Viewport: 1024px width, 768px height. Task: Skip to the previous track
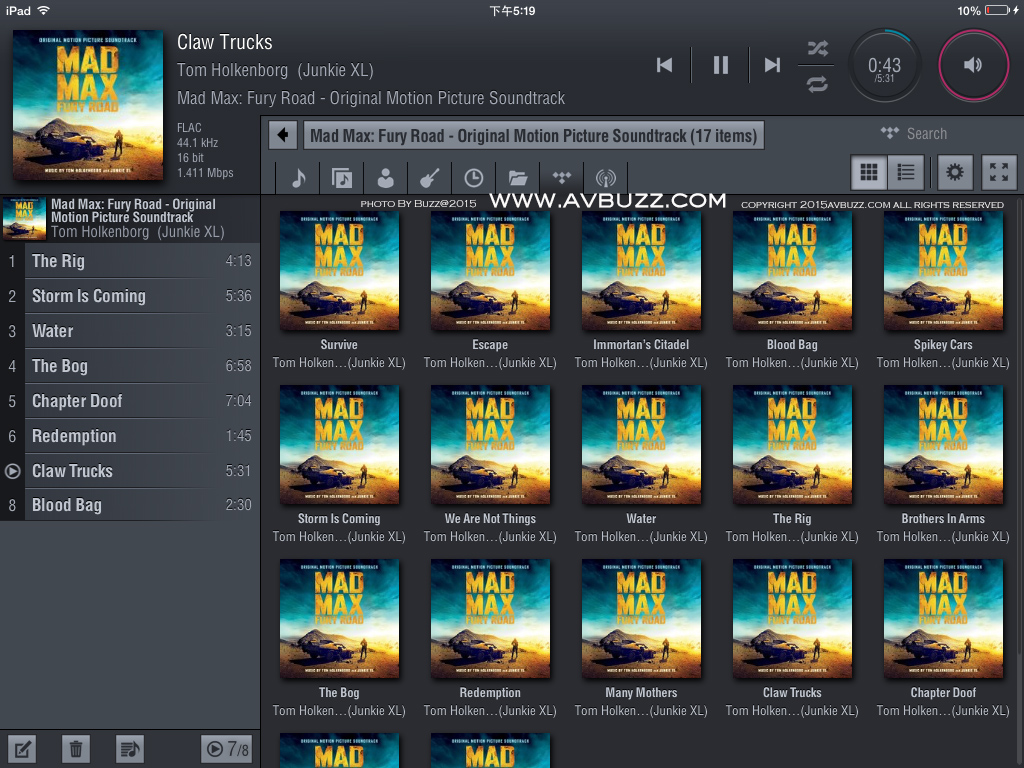pyautogui.click(x=664, y=65)
